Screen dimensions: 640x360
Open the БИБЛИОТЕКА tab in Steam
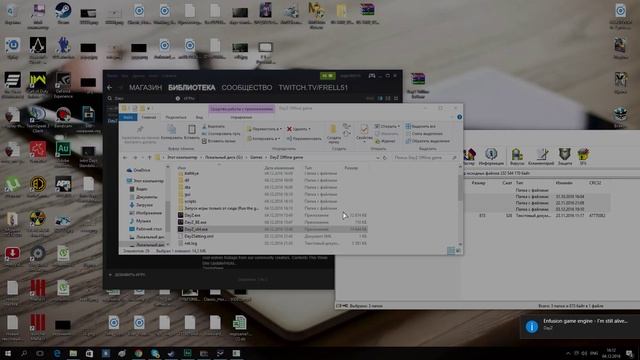(191, 87)
